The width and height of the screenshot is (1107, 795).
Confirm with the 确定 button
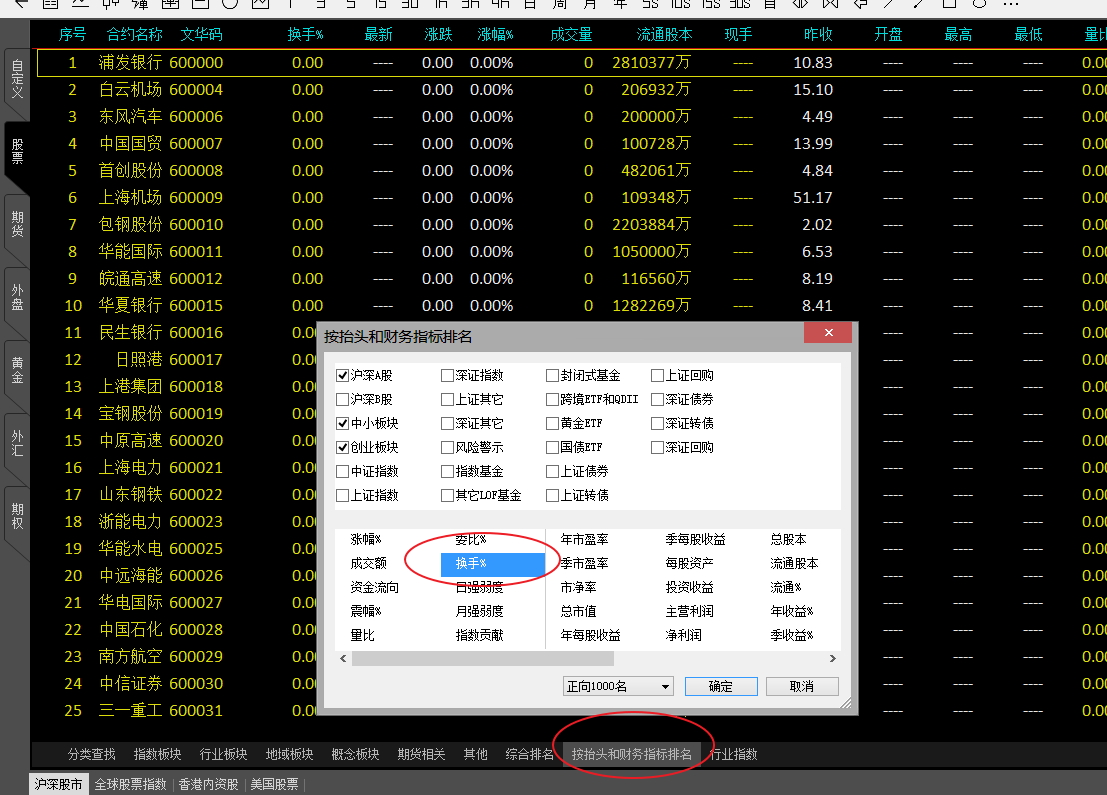(x=720, y=686)
